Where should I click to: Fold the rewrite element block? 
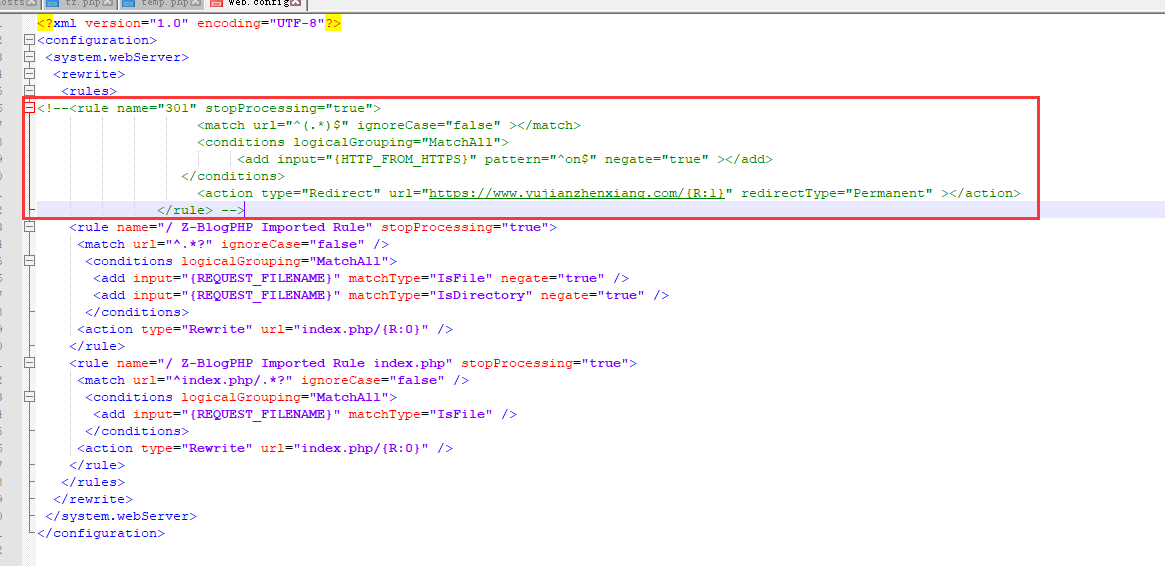30,75
